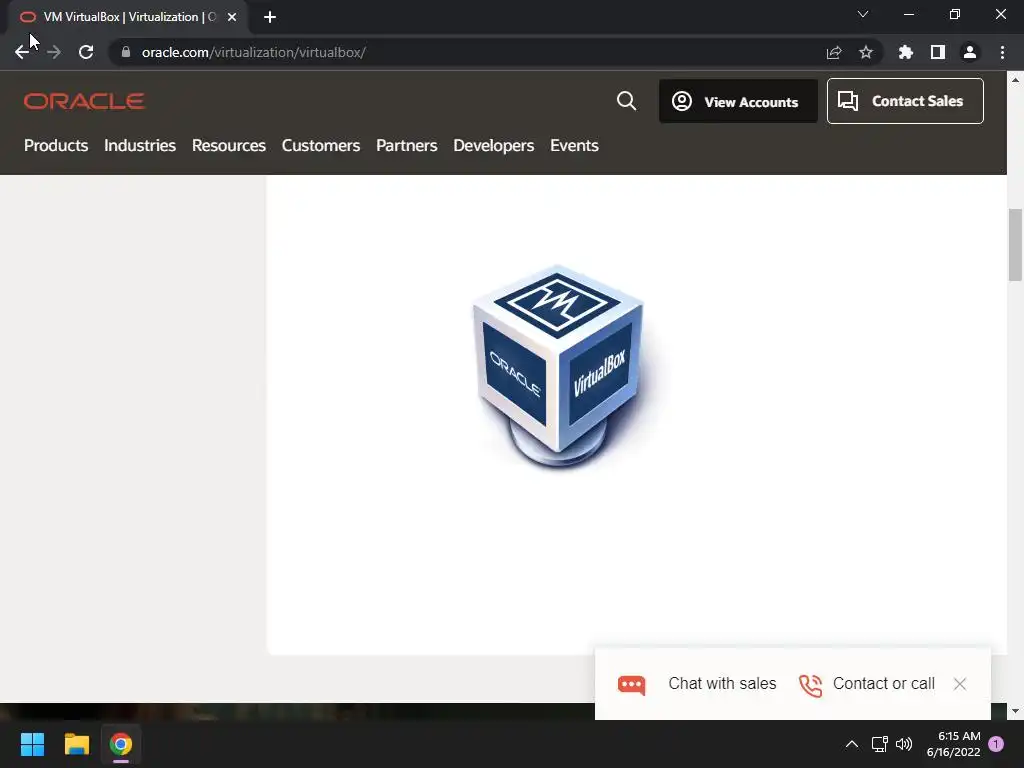Screen dimensions: 1024x768
Task: Click View Accounts button
Action: [x=738, y=101]
